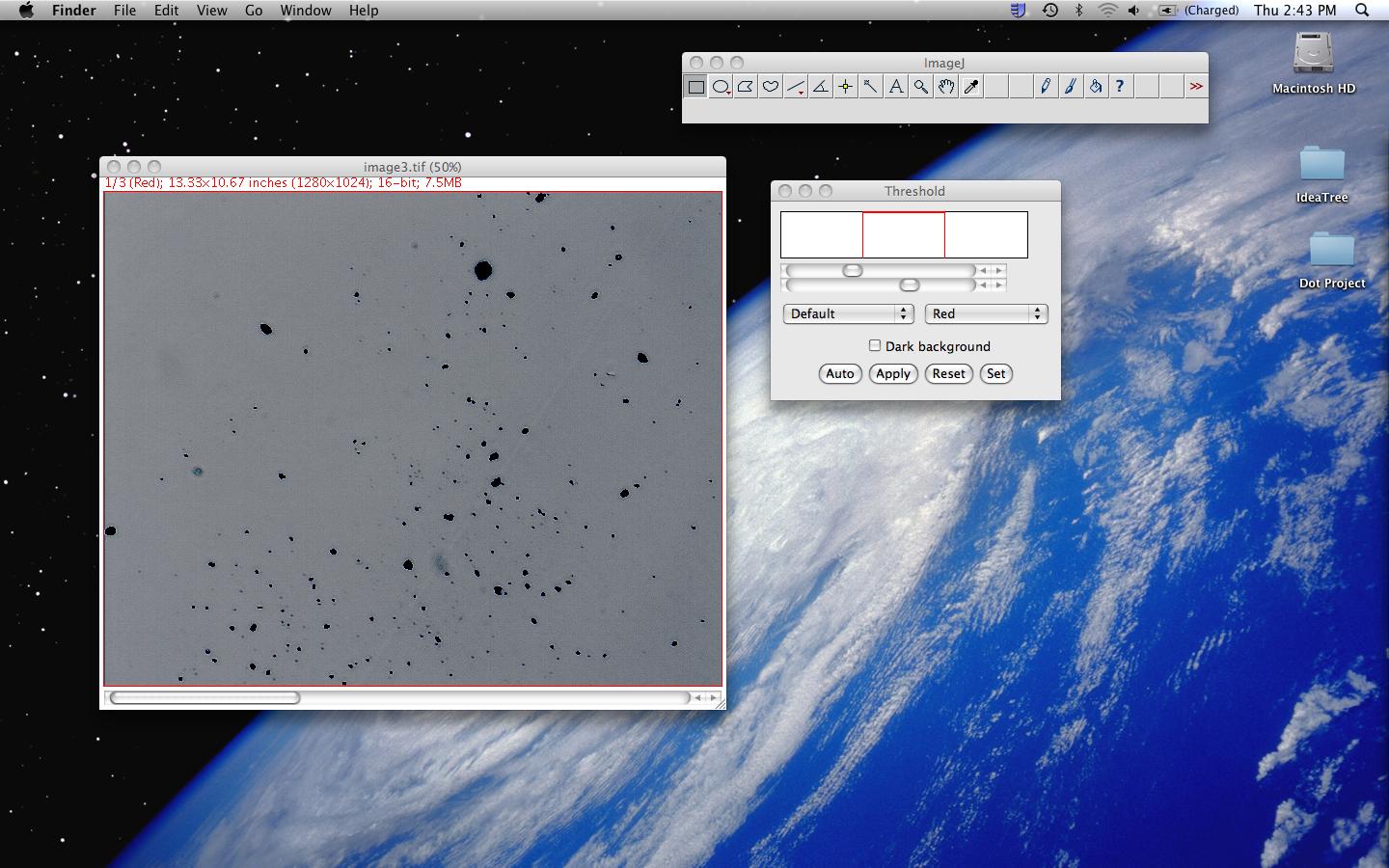The image size is (1389, 868).
Task: Enable the Dark background checkbox
Action: click(x=875, y=345)
